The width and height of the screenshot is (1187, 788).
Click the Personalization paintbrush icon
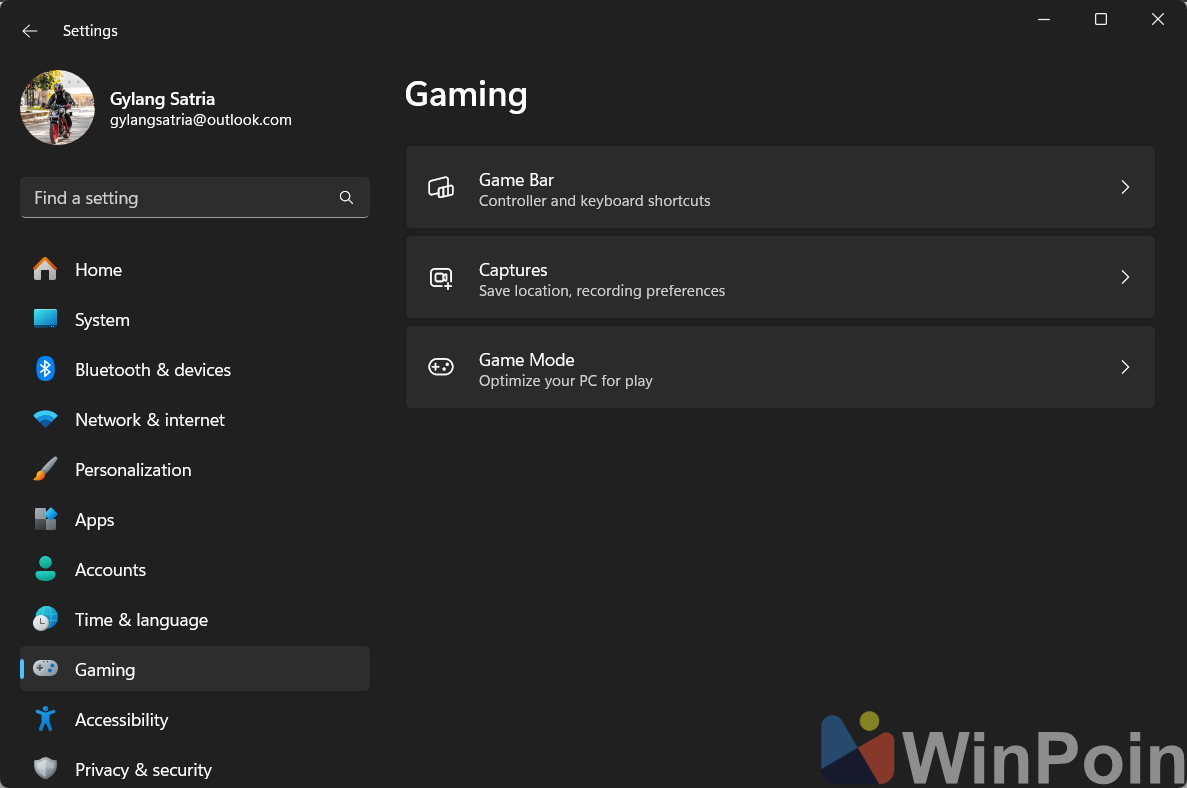click(x=45, y=469)
